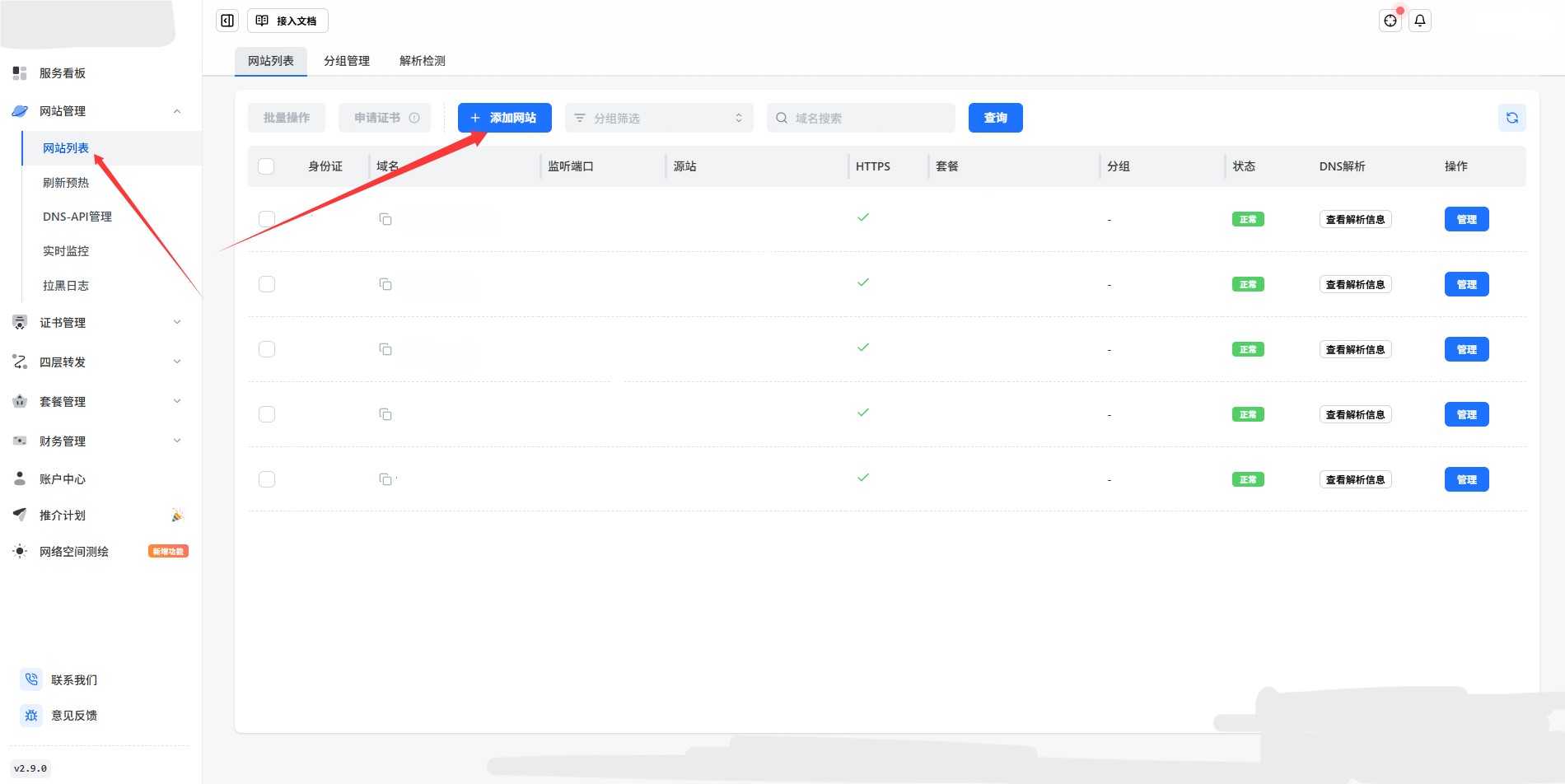Click the 添加网站 button
The height and width of the screenshot is (784, 1565).
pyautogui.click(x=504, y=118)
